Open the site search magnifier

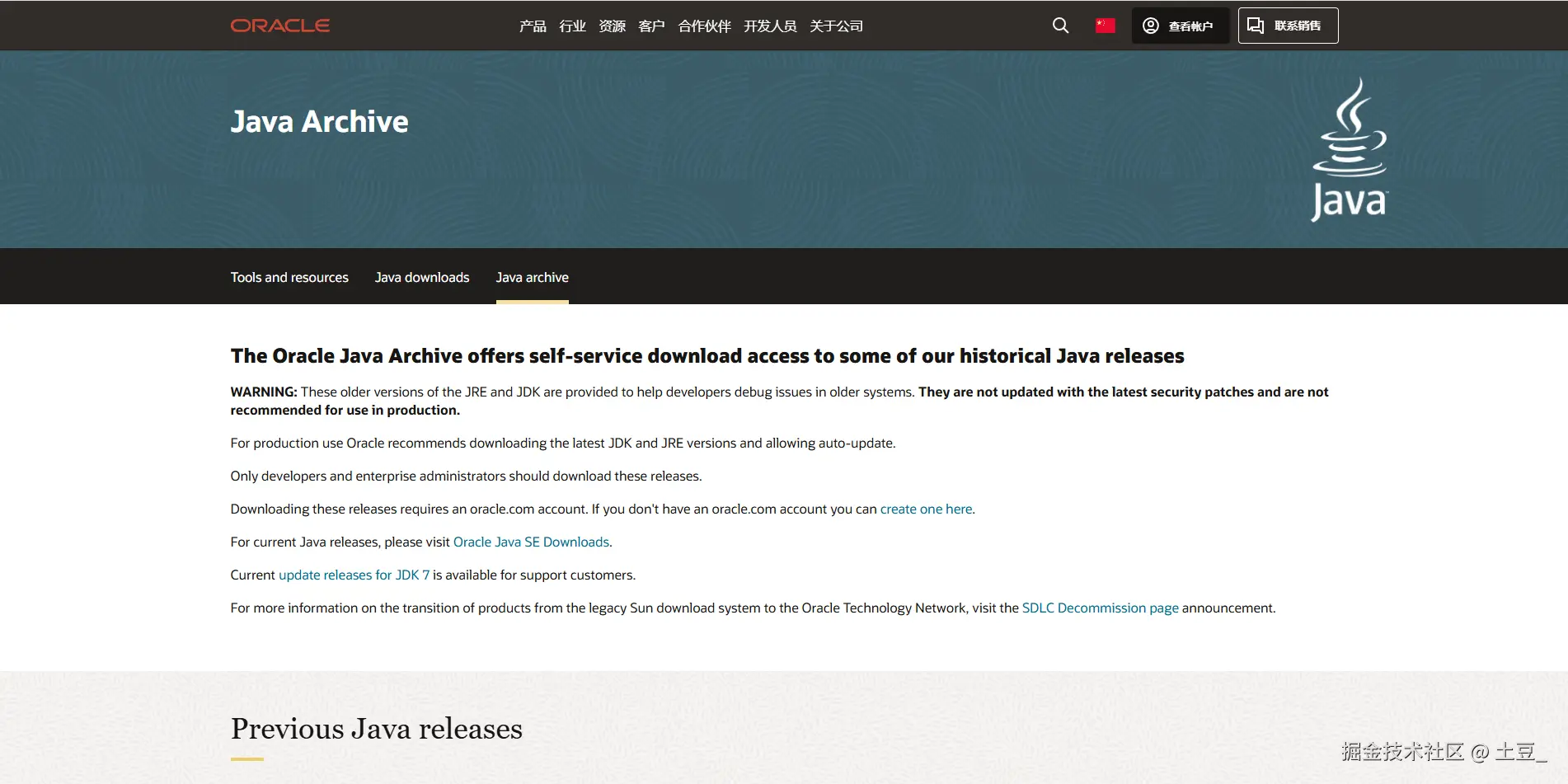tap(1060, 26)
